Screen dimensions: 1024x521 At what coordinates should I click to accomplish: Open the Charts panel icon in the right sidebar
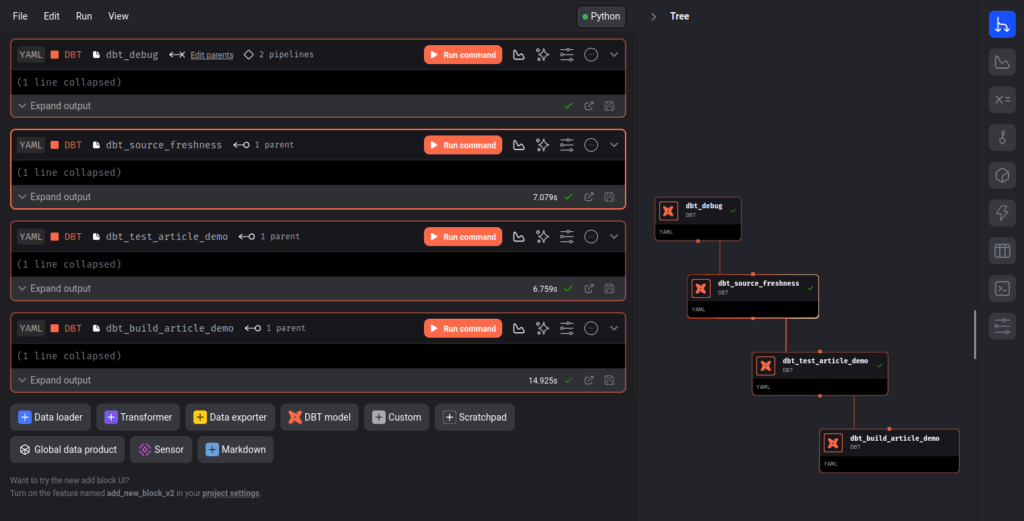pos(1001,63)
